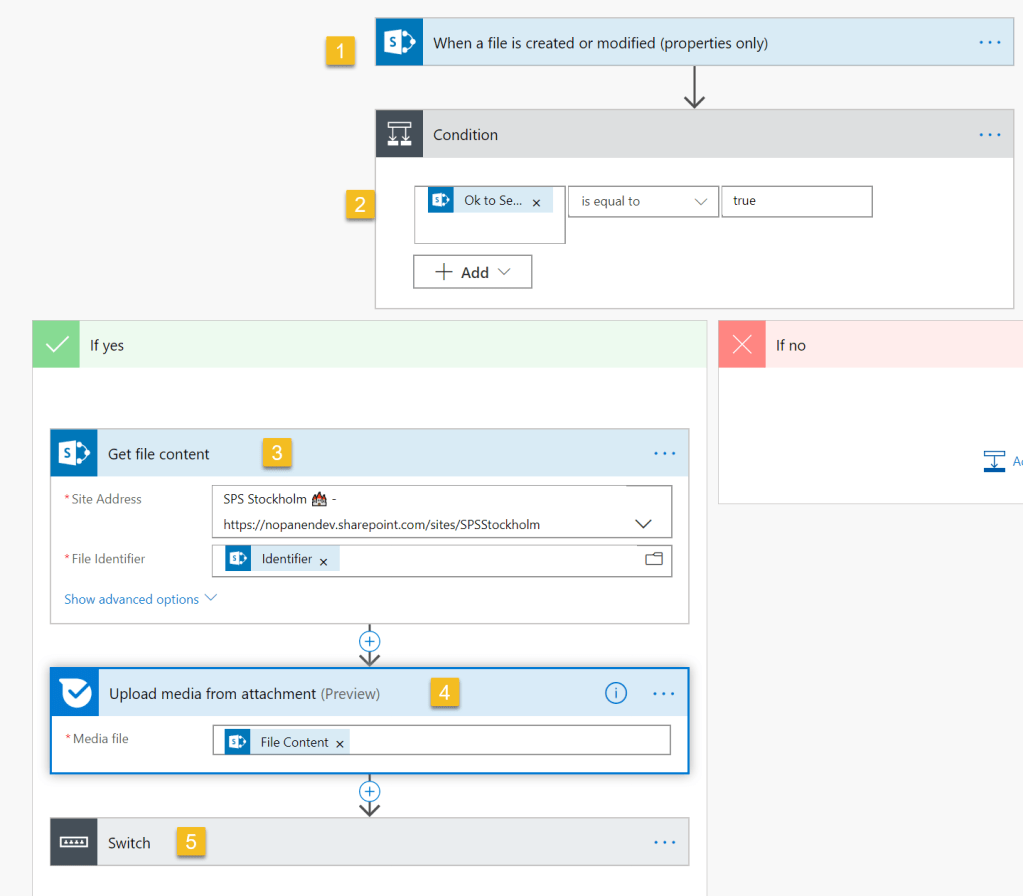
Task: Remove the Ok to Se... token from condition
Action: click(536, 203)
